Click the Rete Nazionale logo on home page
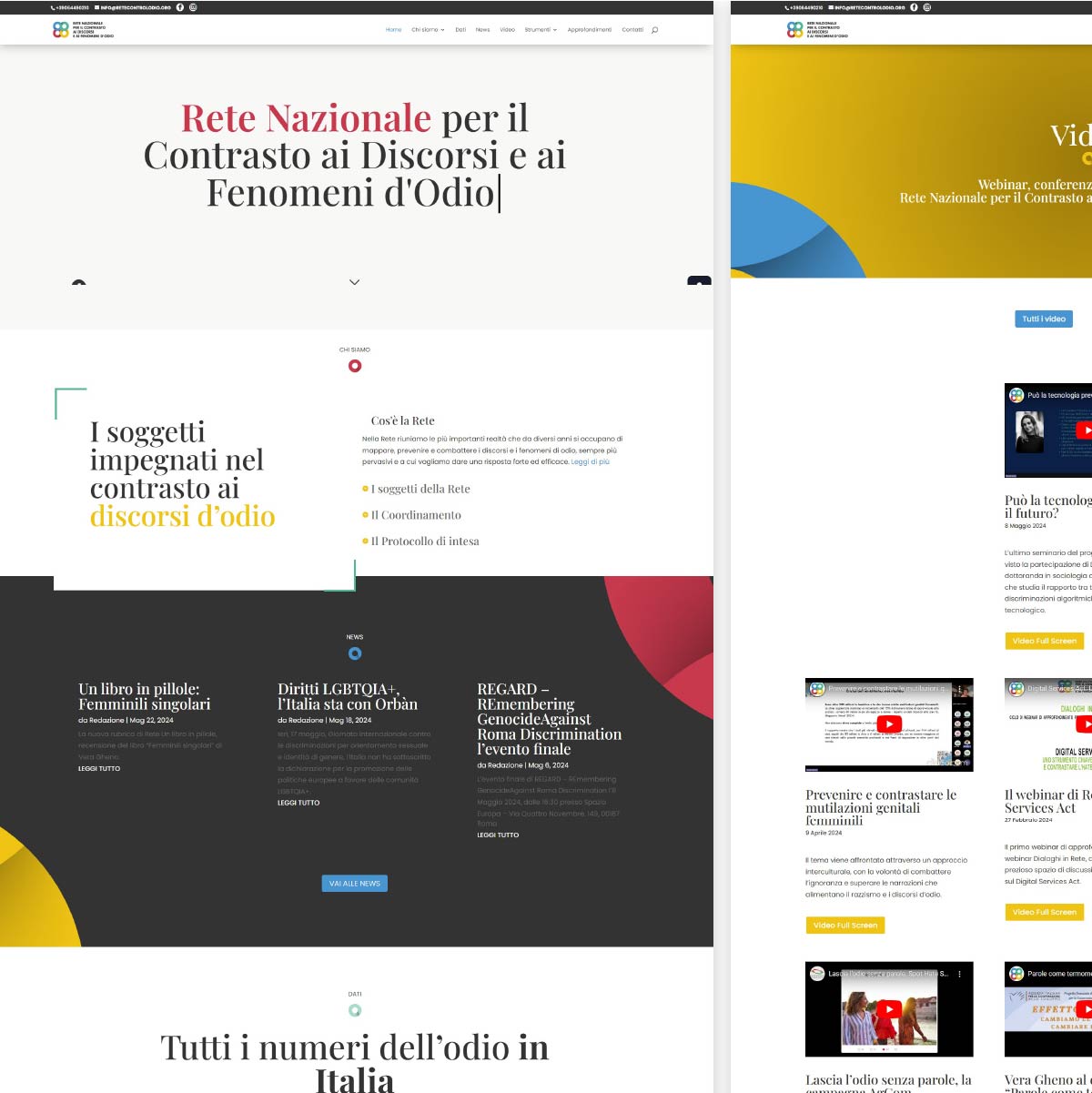The width and height of the screenshot is (1092, 1093). point(84,30)
